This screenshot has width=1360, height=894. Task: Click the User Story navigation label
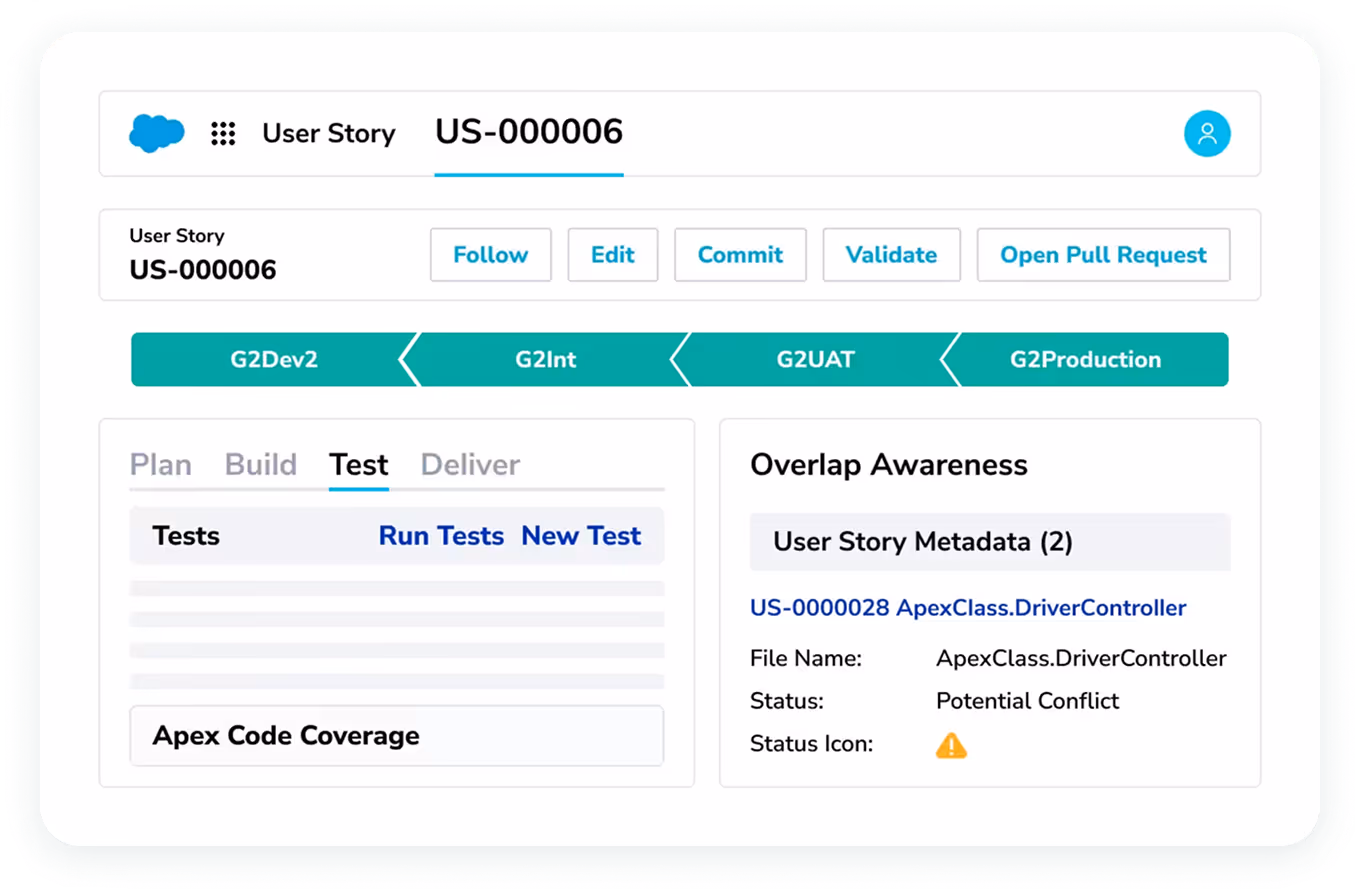pyautogui.click(x=329, y=134)
